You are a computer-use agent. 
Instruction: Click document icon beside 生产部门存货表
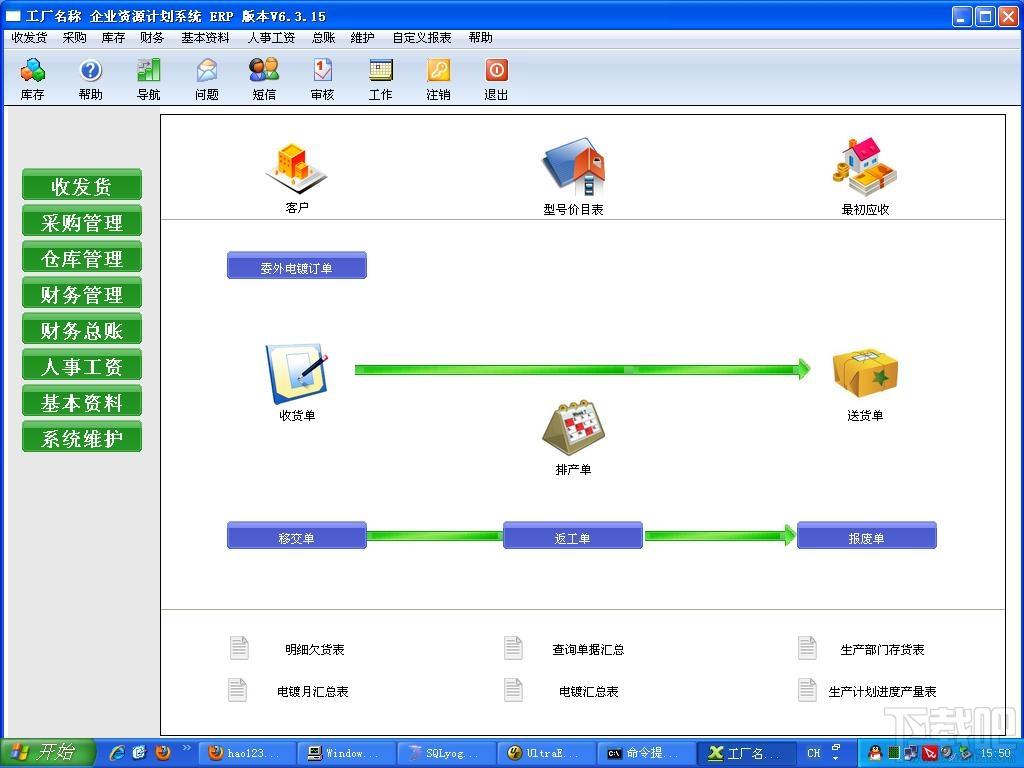[x=807, y=648]
